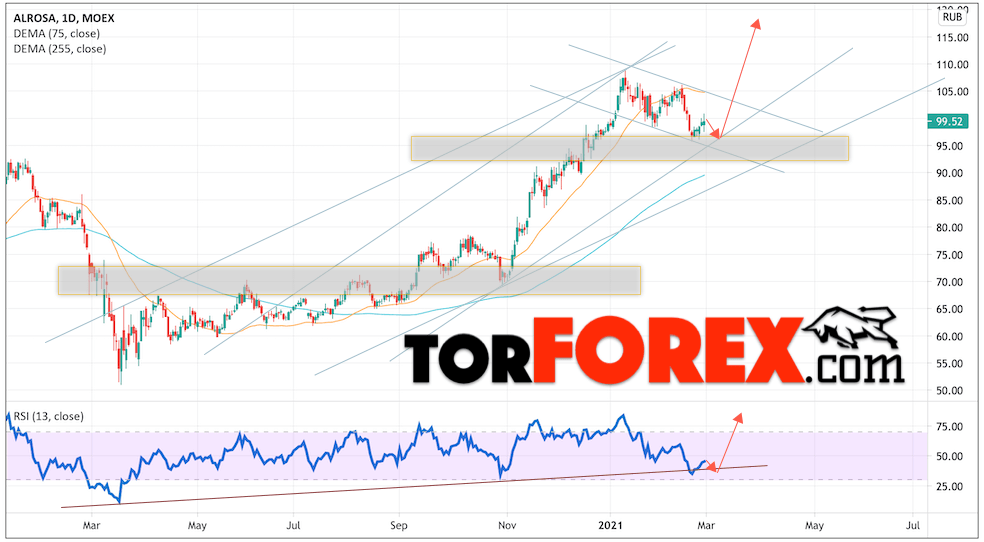Click the Nov label on time axis

(x=506, y=525)
